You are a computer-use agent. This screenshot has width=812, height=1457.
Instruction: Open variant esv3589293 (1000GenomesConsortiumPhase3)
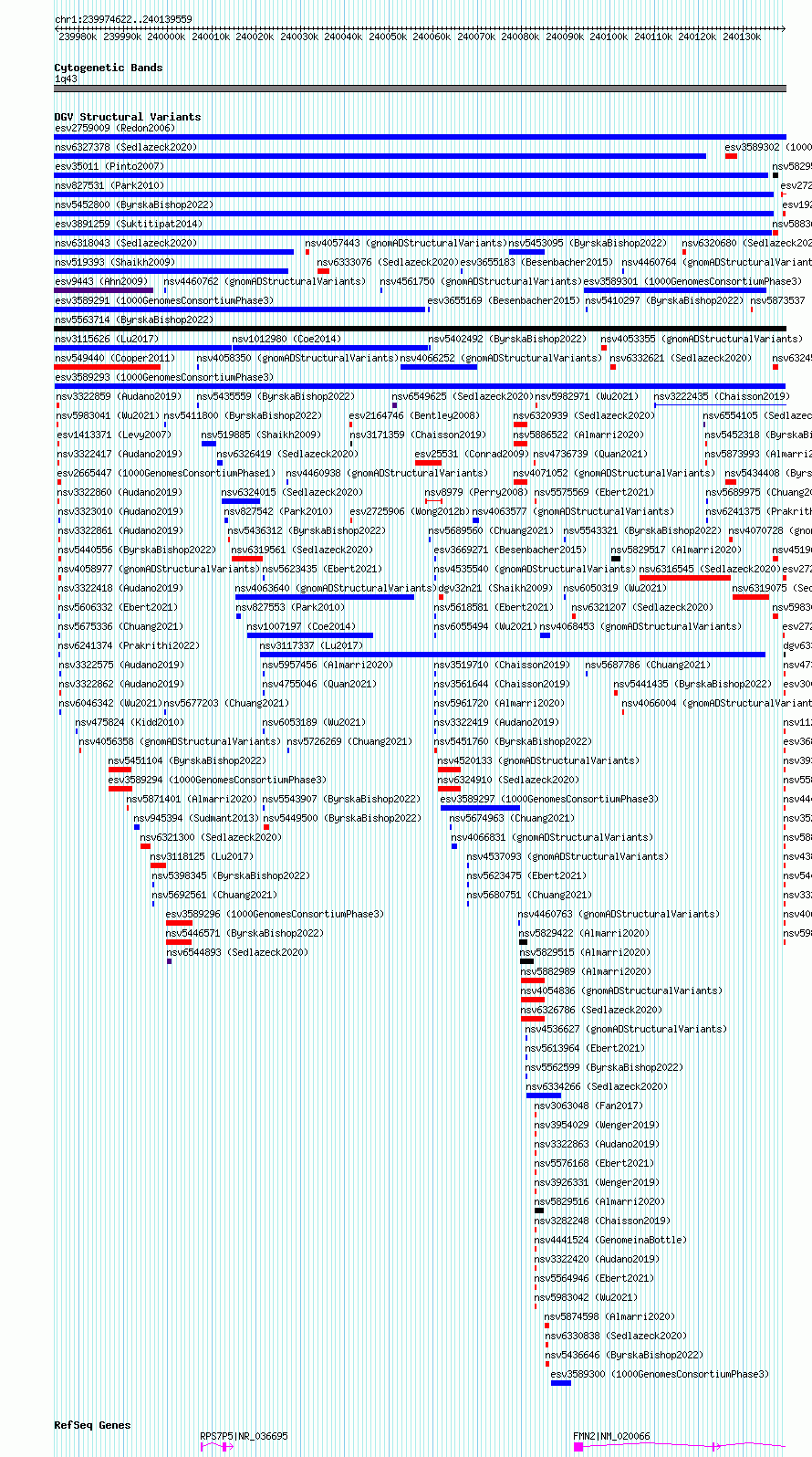coord(420,386)
